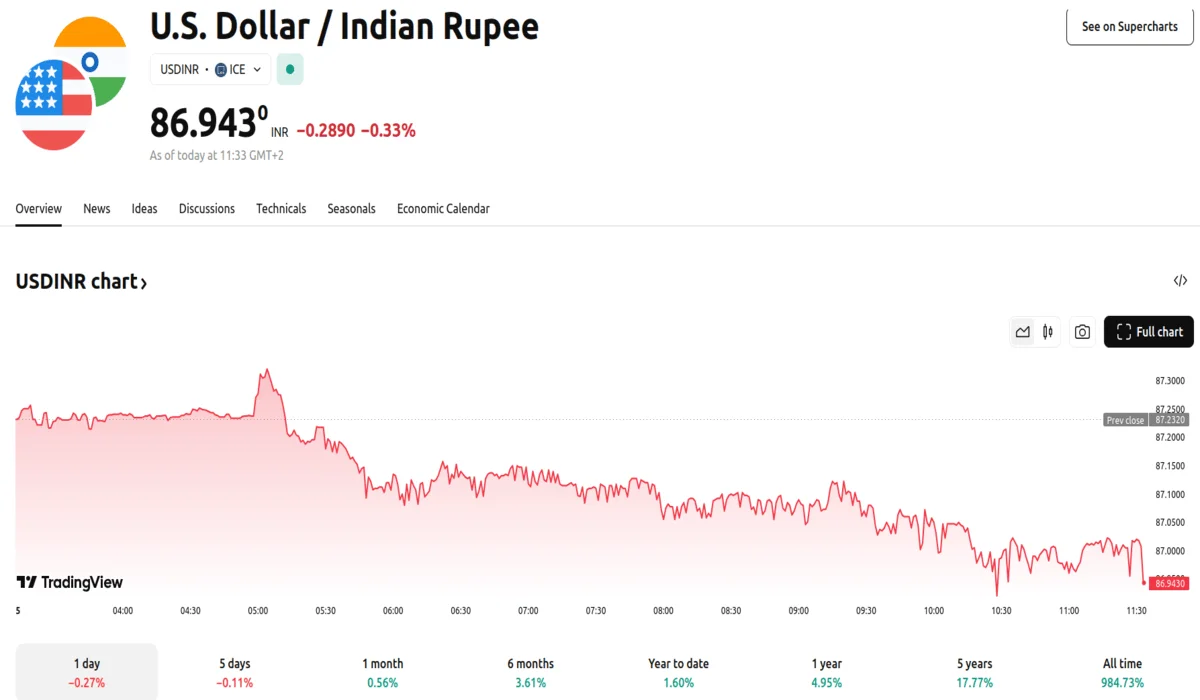
Task: Click the Prev close price label
Action: click(1125, 420)
